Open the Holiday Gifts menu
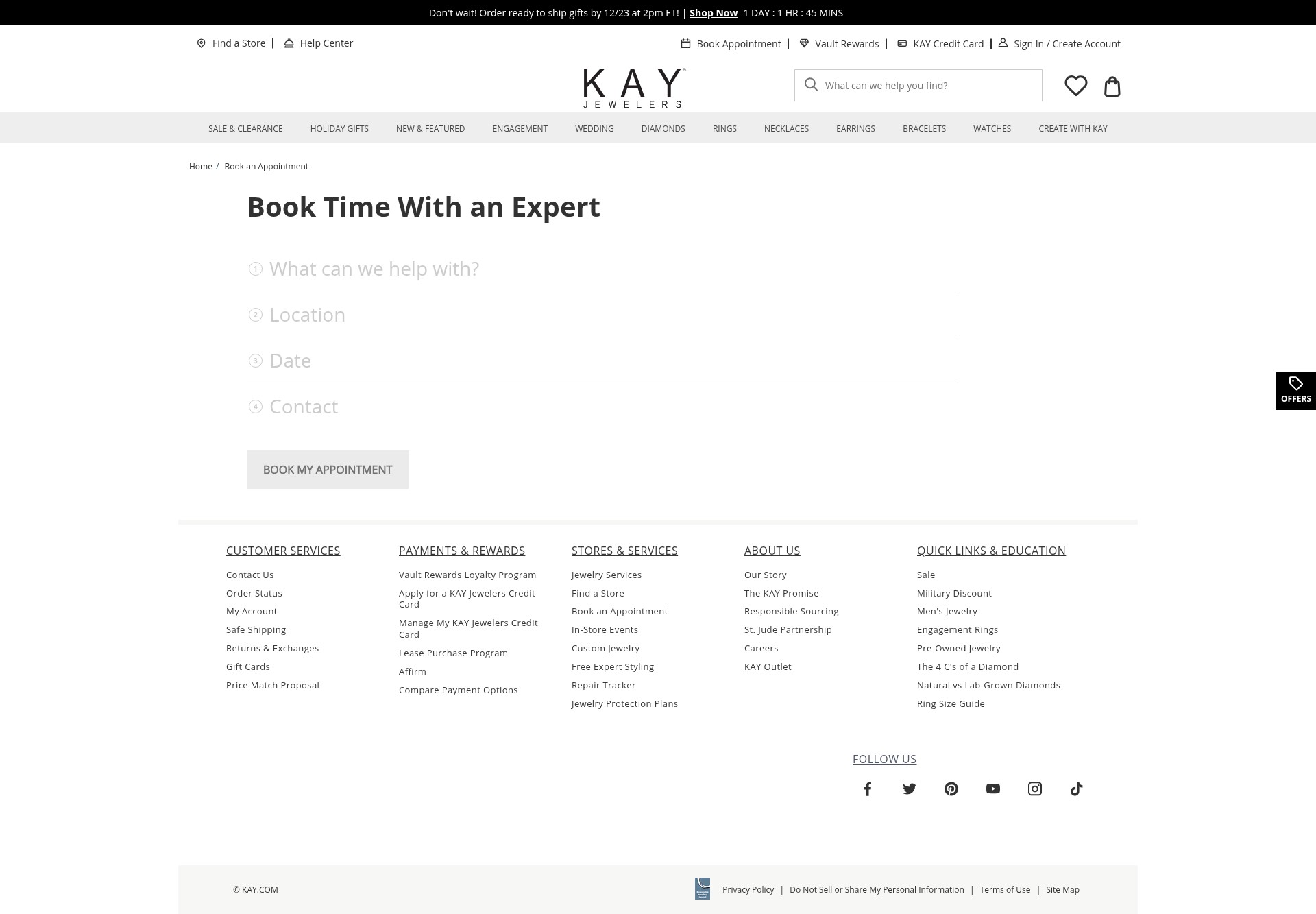 coord(339,128)
